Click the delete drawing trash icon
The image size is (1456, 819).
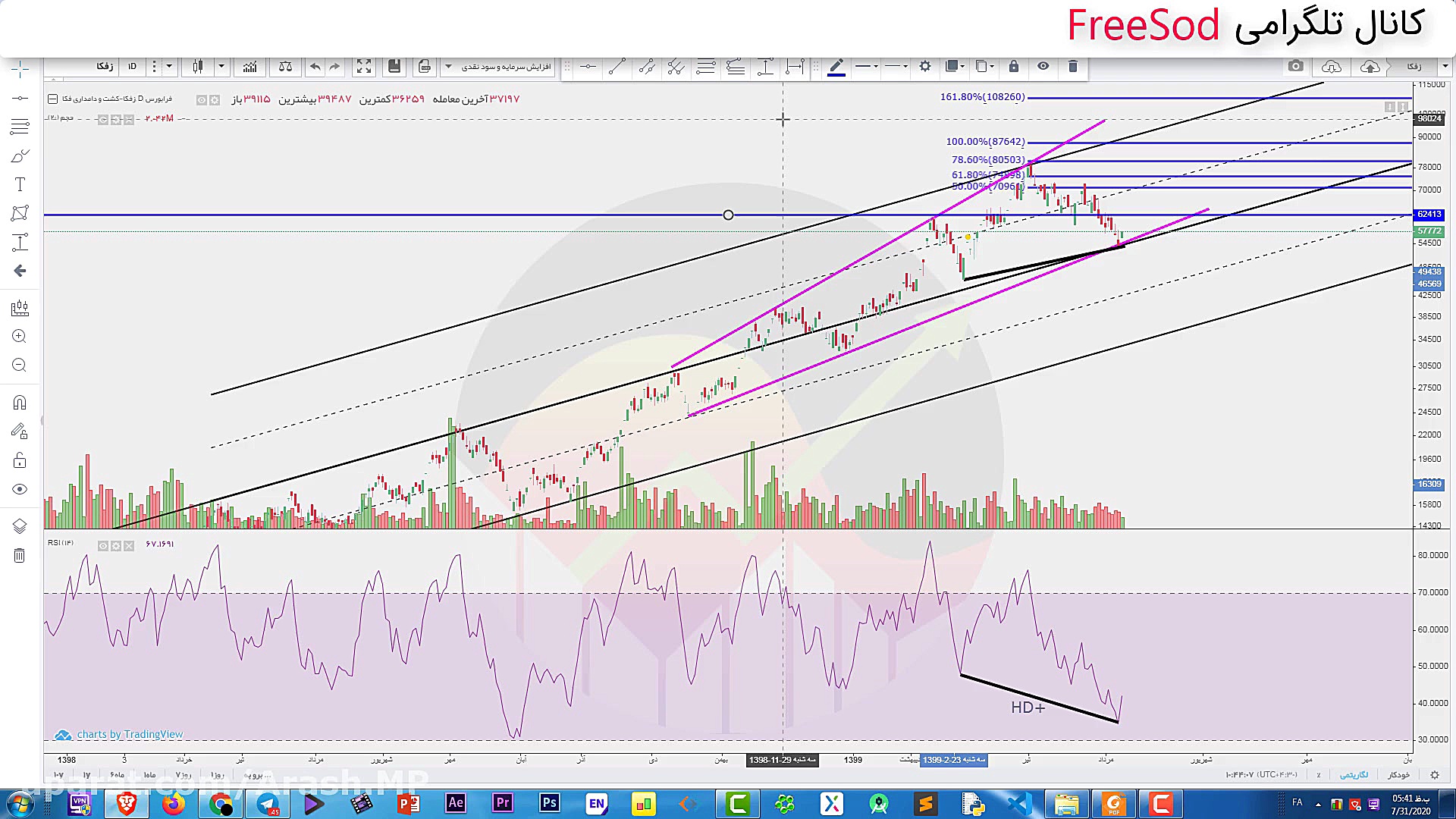tap(1072, 67)
